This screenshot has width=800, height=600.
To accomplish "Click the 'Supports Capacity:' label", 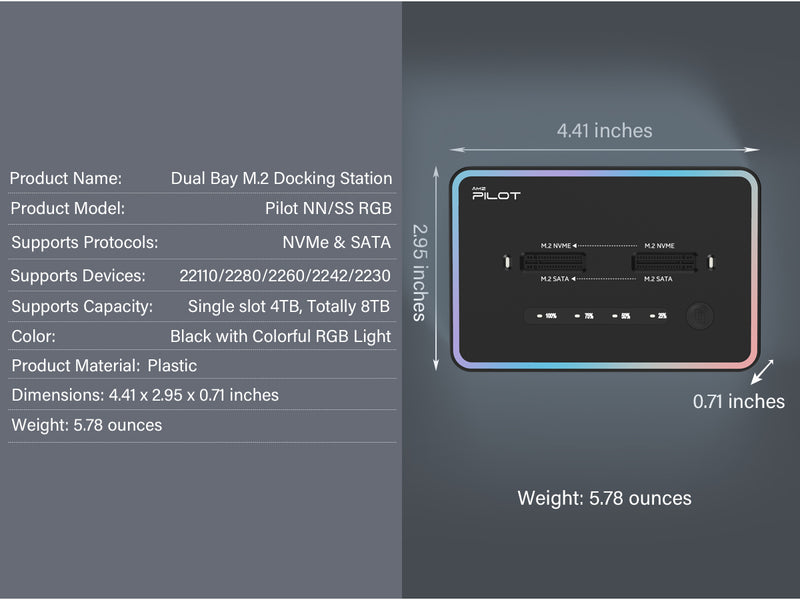I will (x=82, y=307).
